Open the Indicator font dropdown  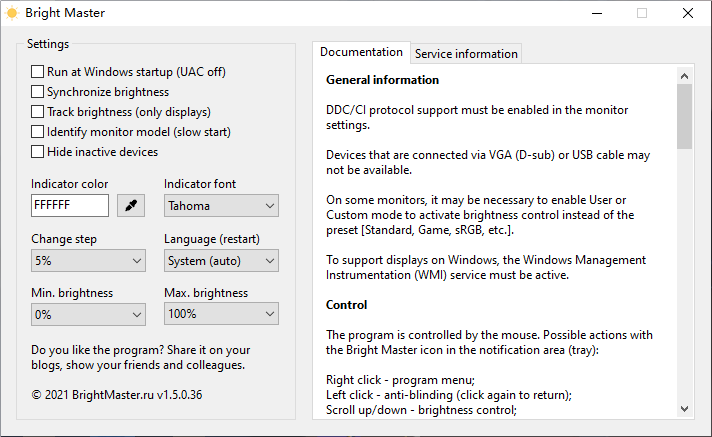[x=221, y=206]
